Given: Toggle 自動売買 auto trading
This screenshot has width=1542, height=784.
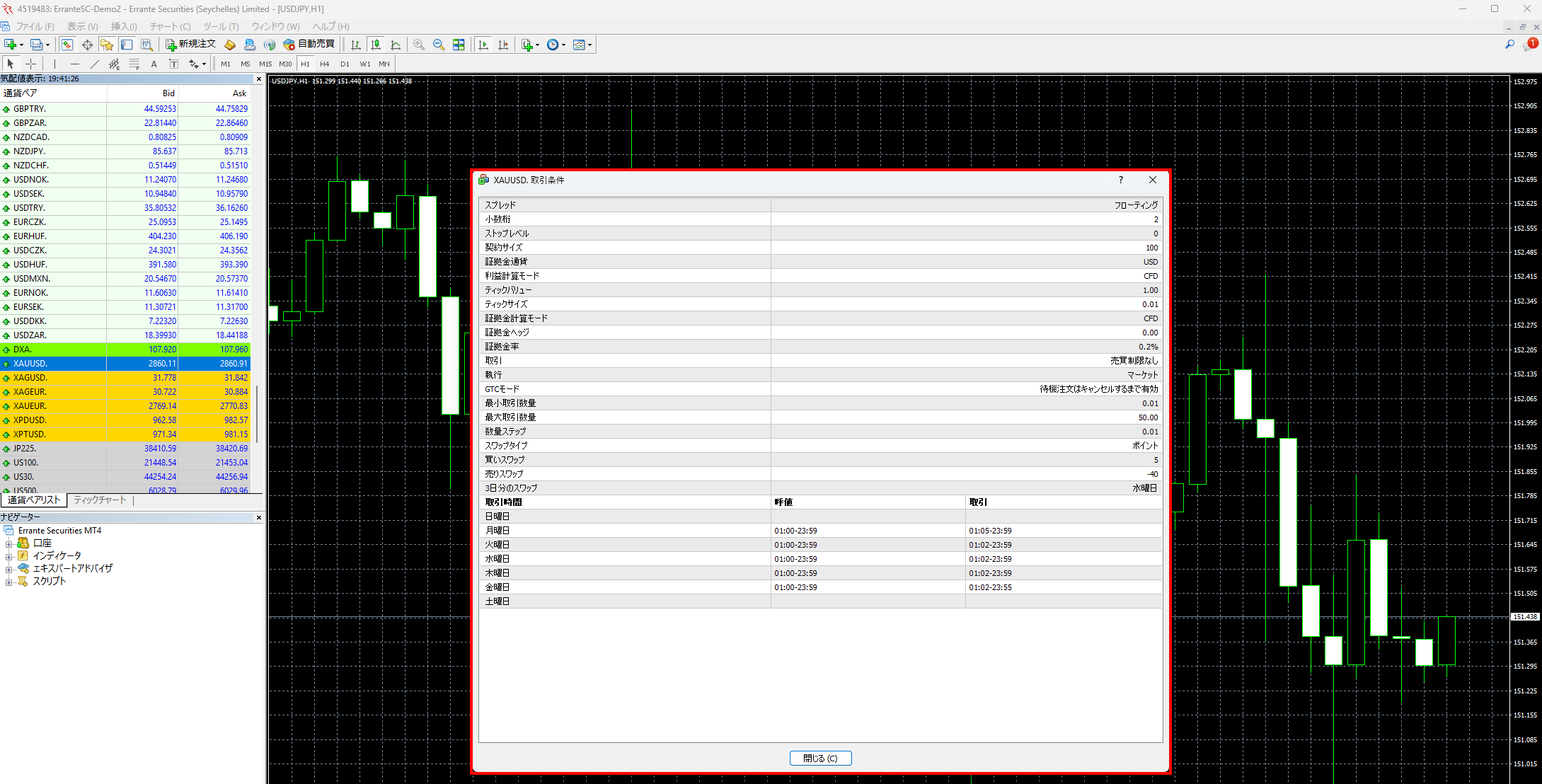Looking at the screenshot, I should point(309,45).
